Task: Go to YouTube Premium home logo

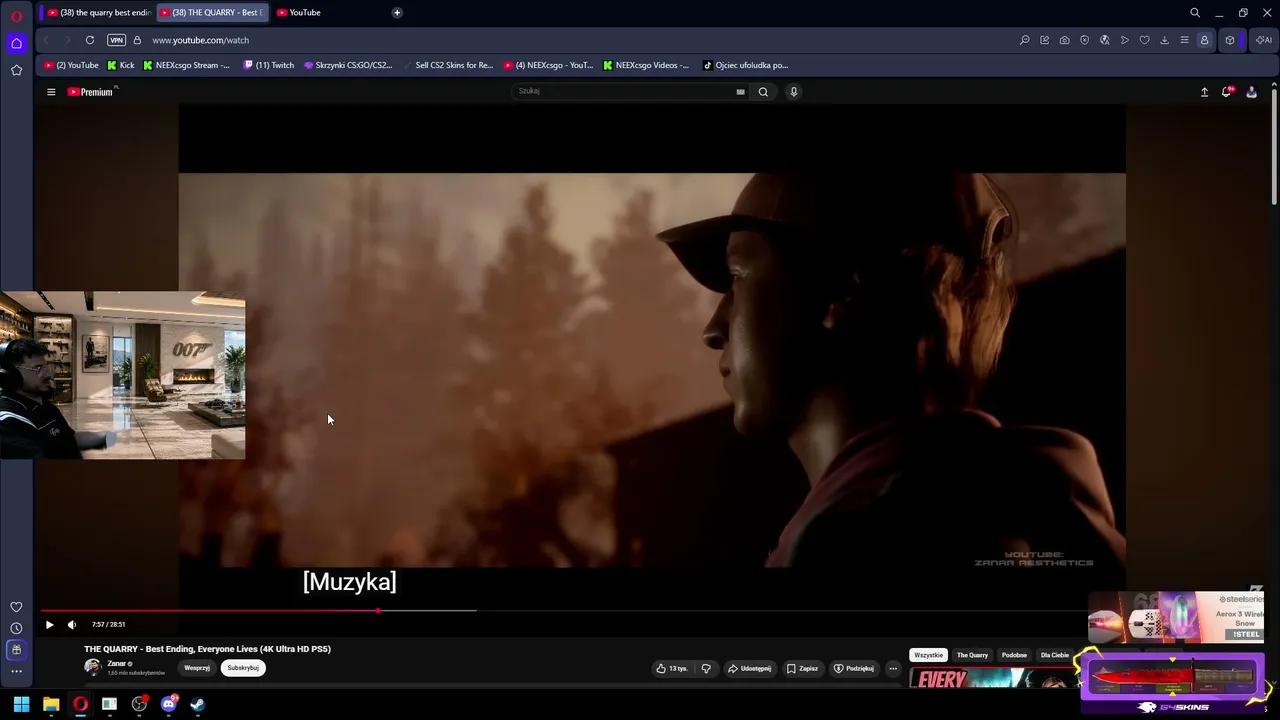Action: point(91,92)
